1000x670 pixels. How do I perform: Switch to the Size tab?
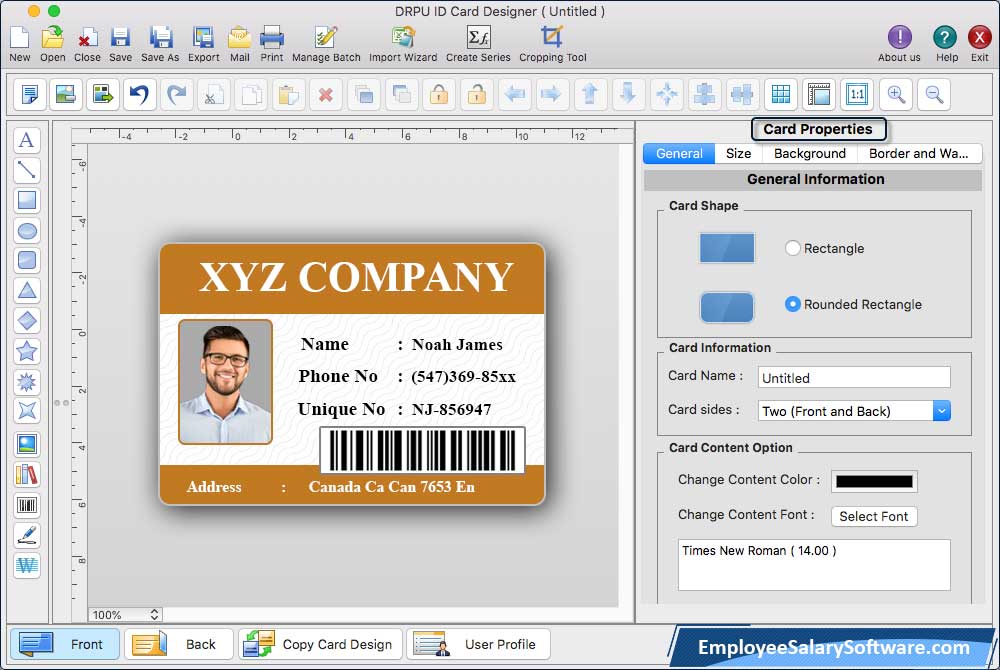point(739,154)
